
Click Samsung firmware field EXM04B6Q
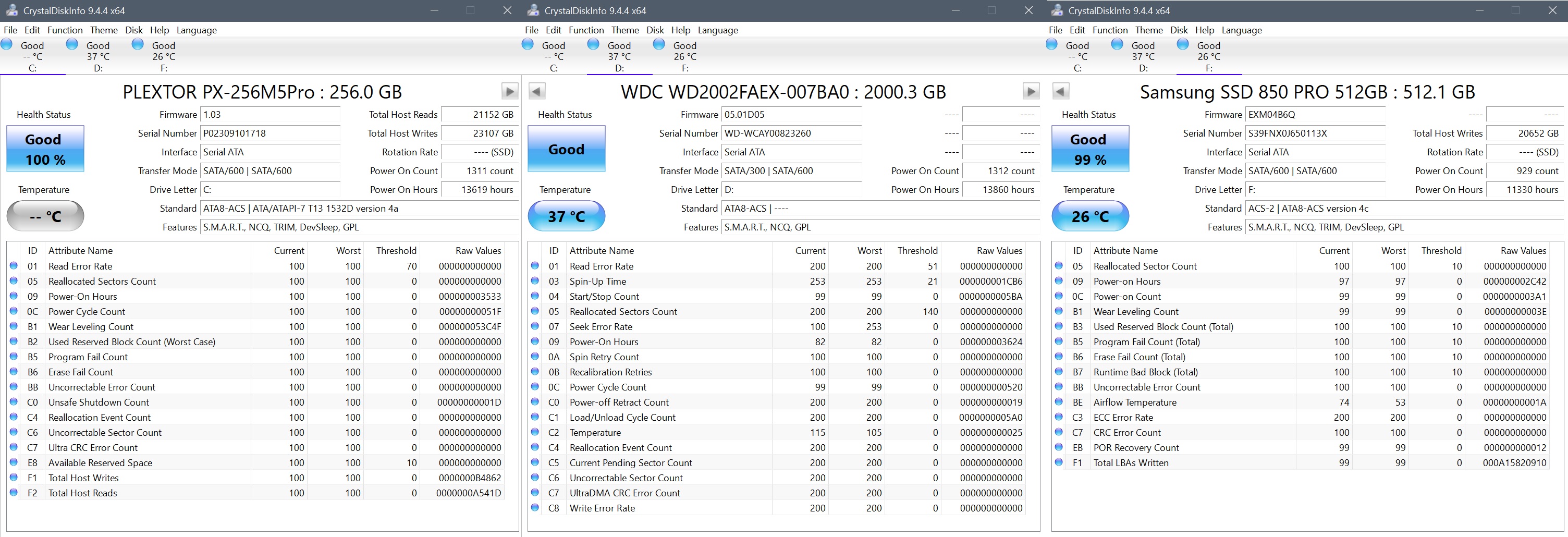coord(1315,115)
